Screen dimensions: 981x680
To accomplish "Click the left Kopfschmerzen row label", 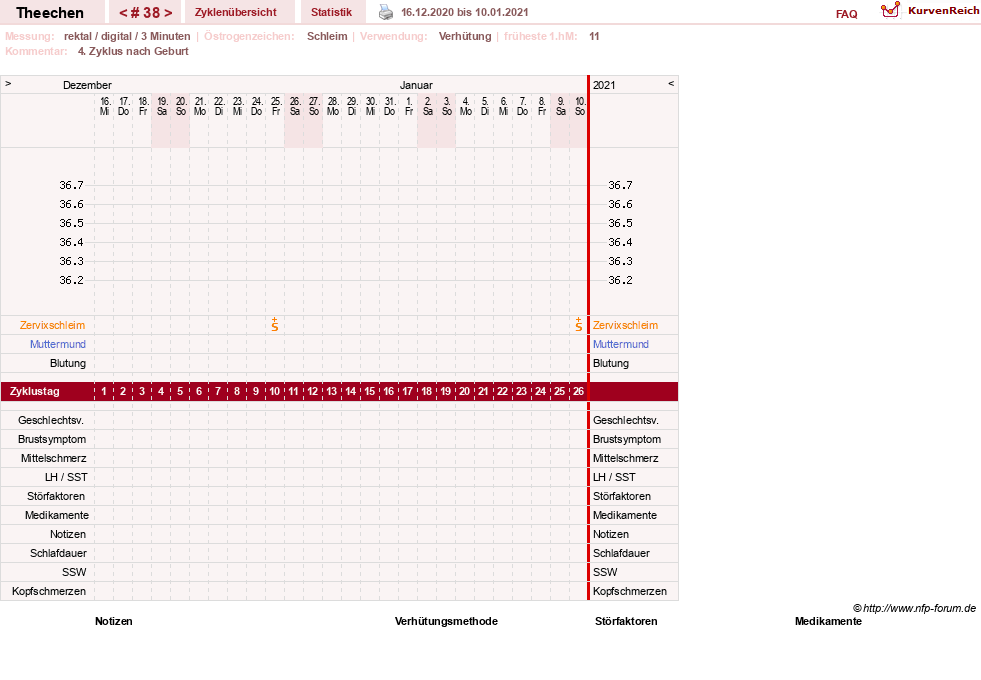I will pos(49,591).
